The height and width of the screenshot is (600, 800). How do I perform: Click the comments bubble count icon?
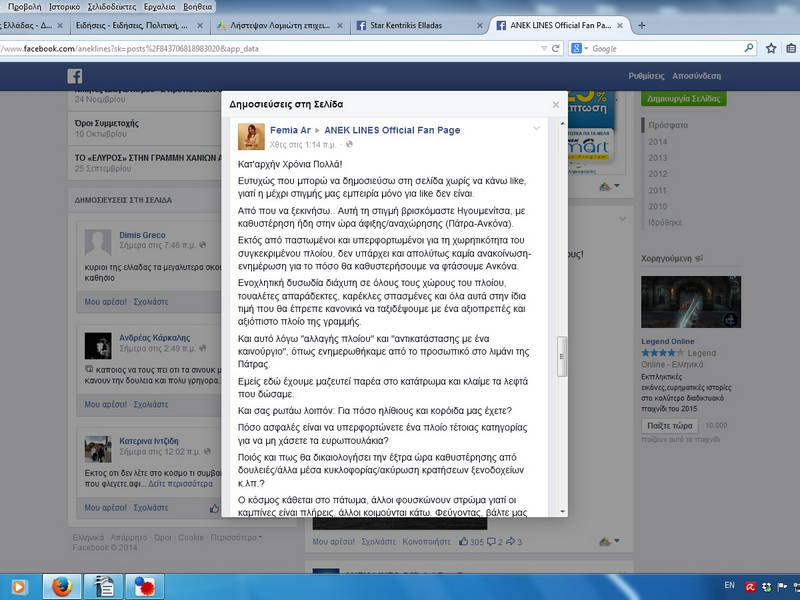point(491,541)
